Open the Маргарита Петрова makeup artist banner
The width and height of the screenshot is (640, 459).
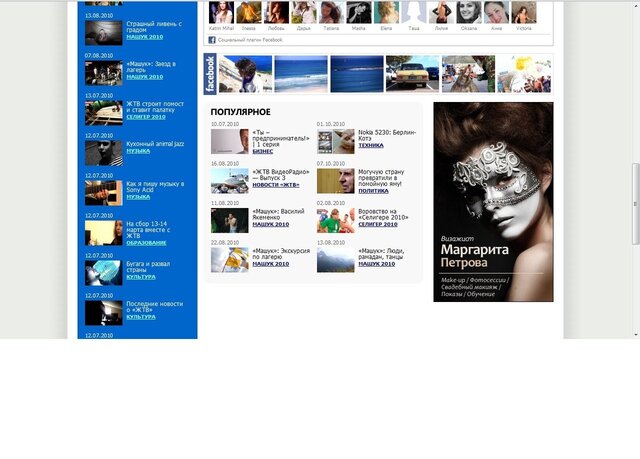[x=493, y=202]
